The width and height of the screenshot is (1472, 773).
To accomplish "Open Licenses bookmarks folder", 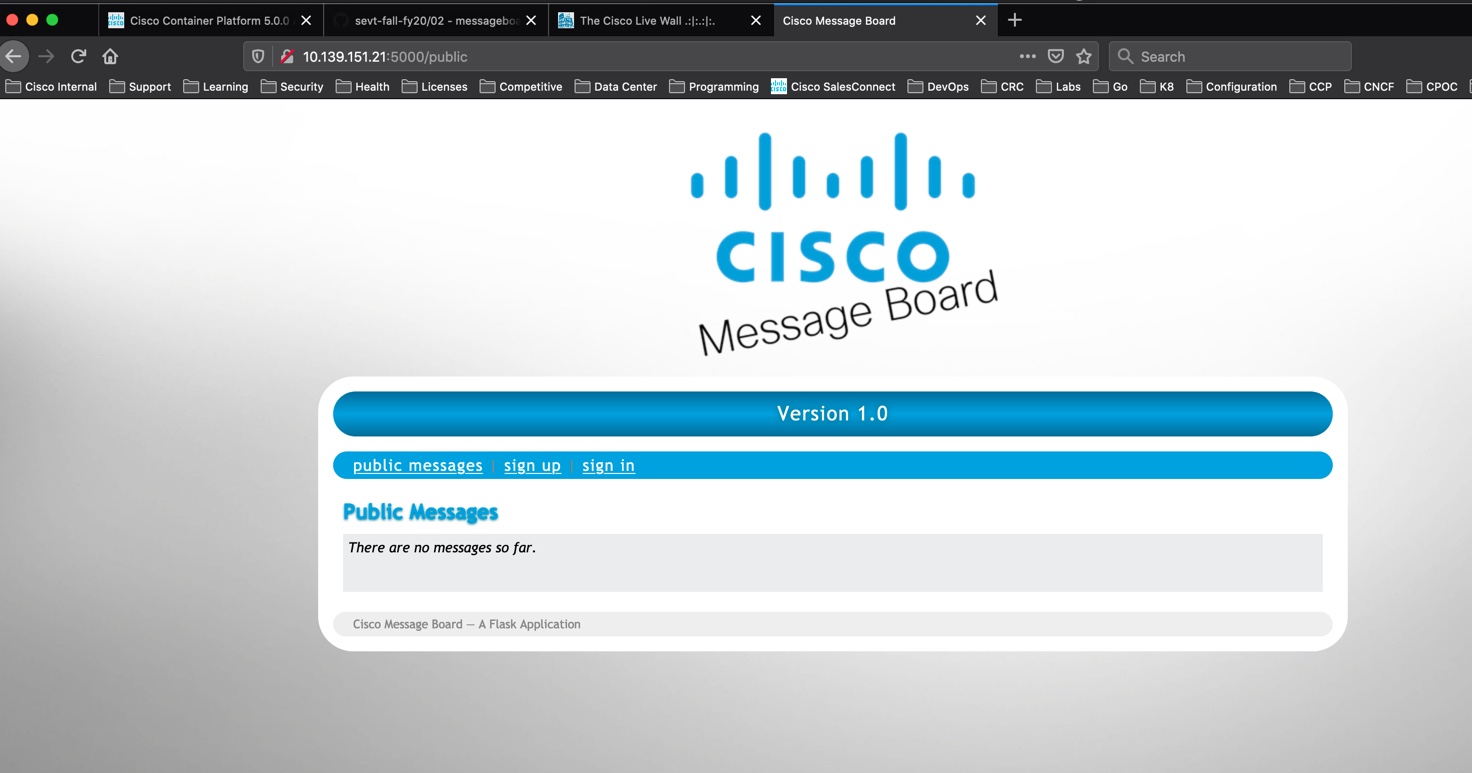I will 434,87.
